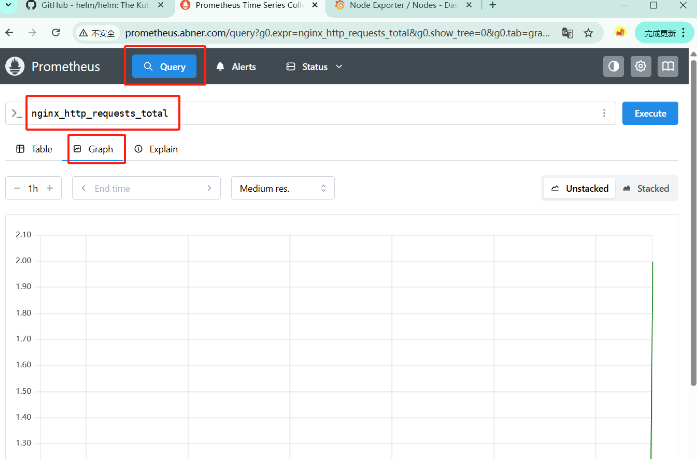Move end time later with right chevron
The width and height of the screenshot is (700, 461).
pos(209,188)
